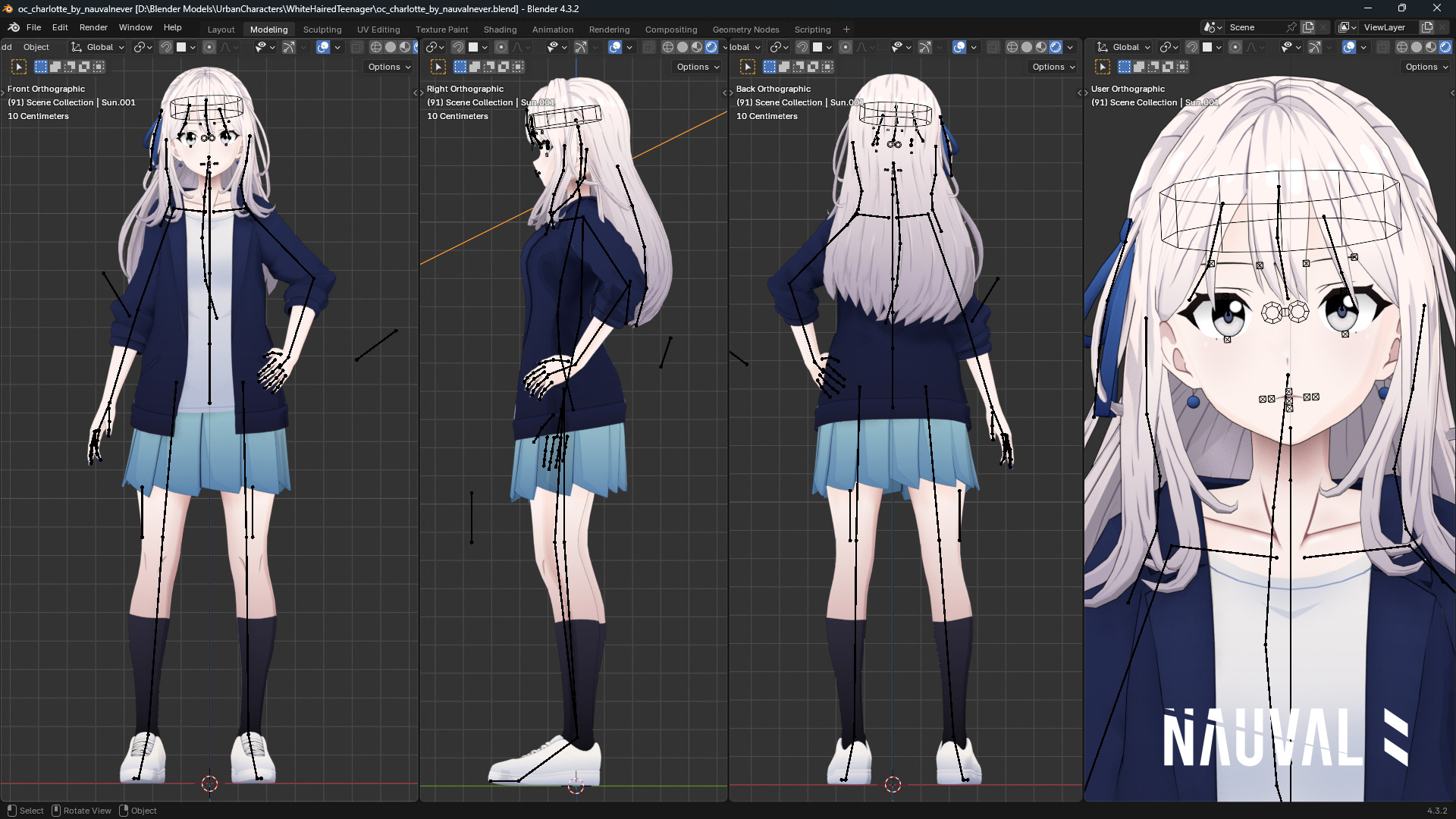Open pivot point dropdown in Front viewport
The image size is (1456, 819).
(x=143, y=47)
